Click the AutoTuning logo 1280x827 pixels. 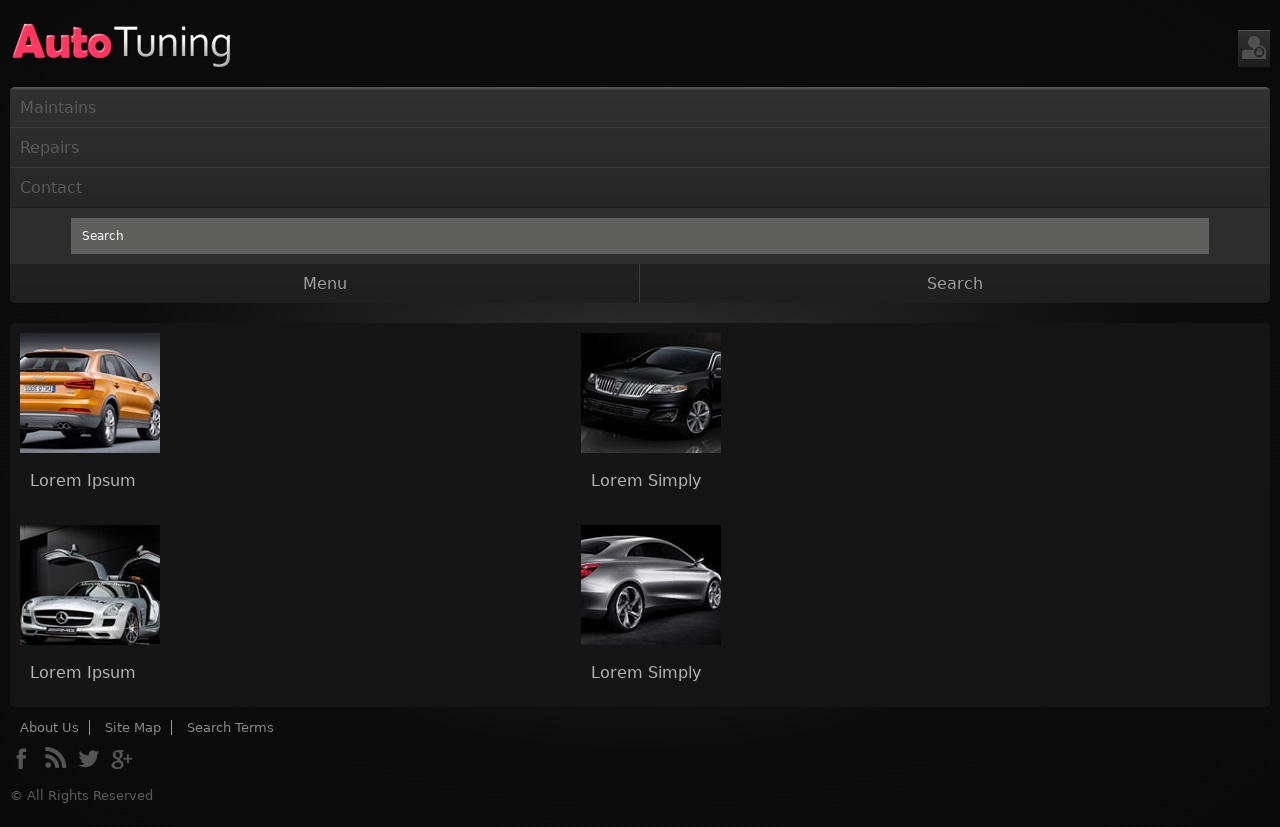(x=122, y=45)
